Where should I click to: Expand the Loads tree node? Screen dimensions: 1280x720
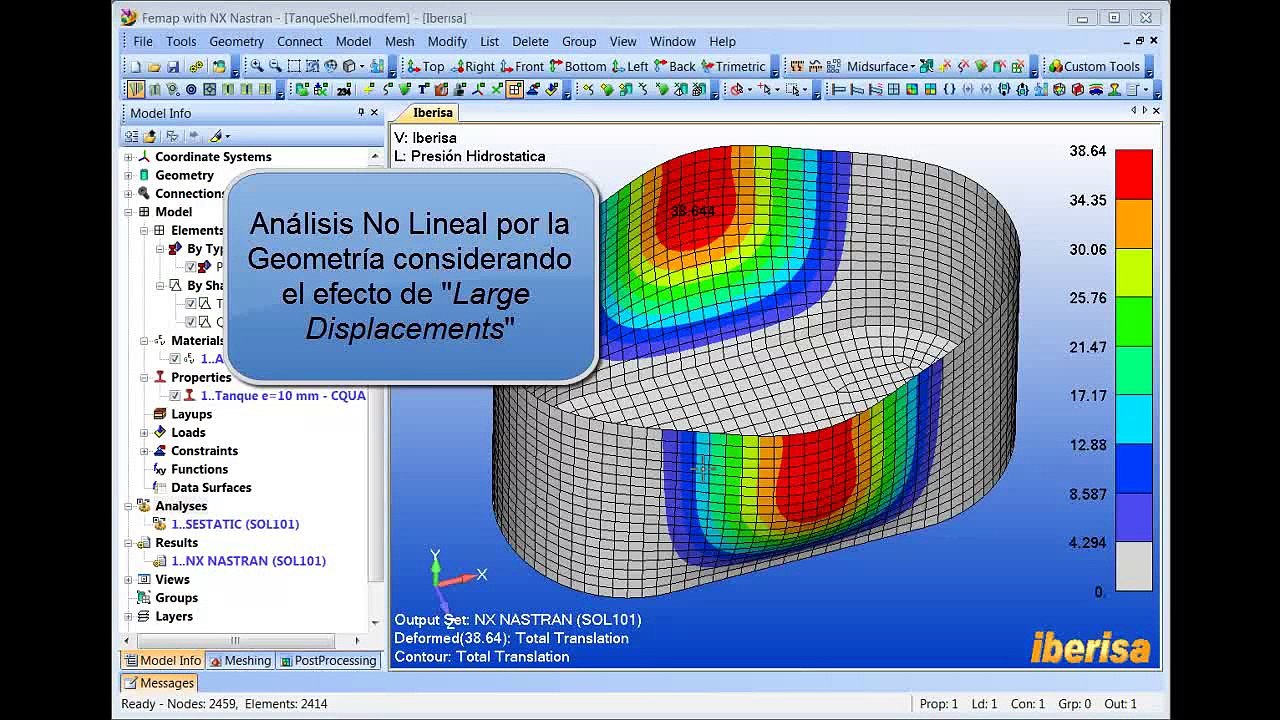144,433
